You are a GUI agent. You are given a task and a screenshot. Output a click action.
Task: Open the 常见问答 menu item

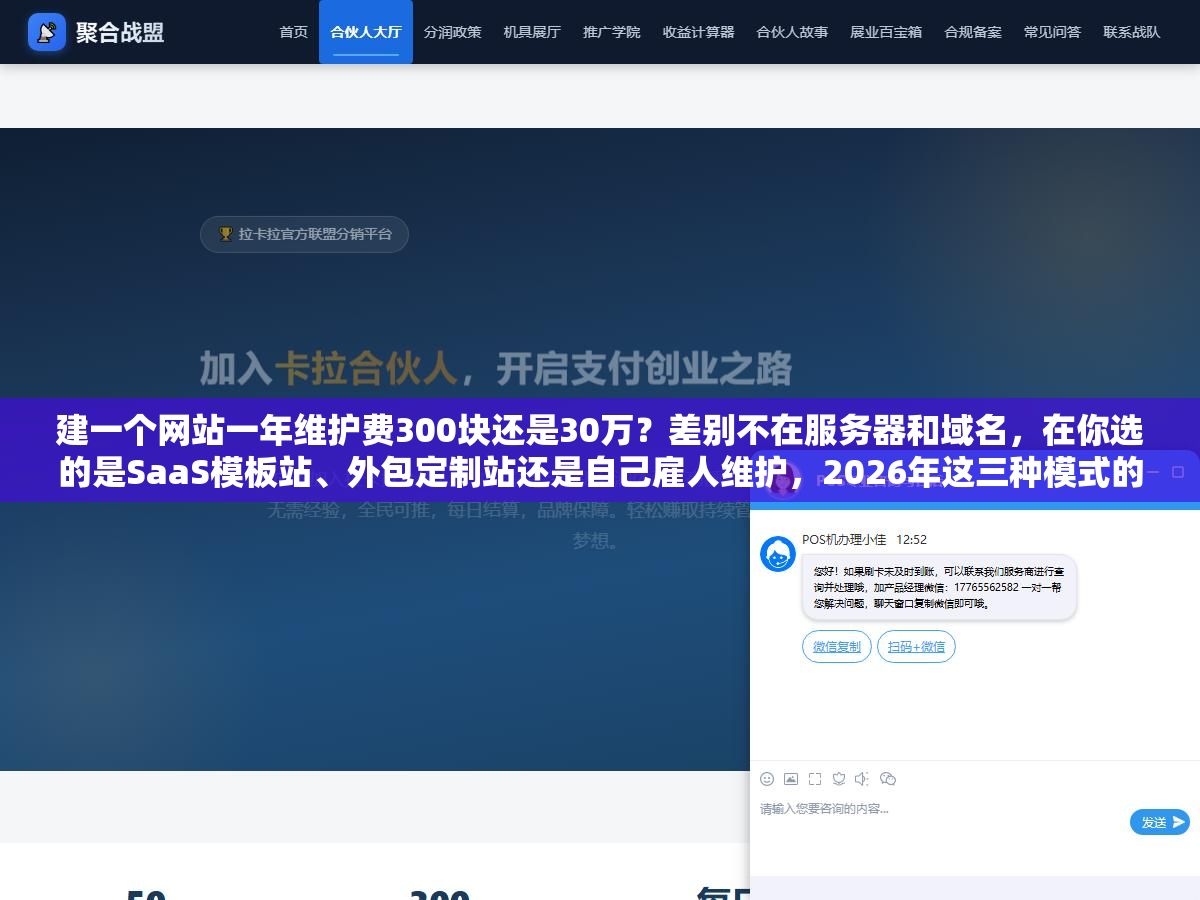1052,32
